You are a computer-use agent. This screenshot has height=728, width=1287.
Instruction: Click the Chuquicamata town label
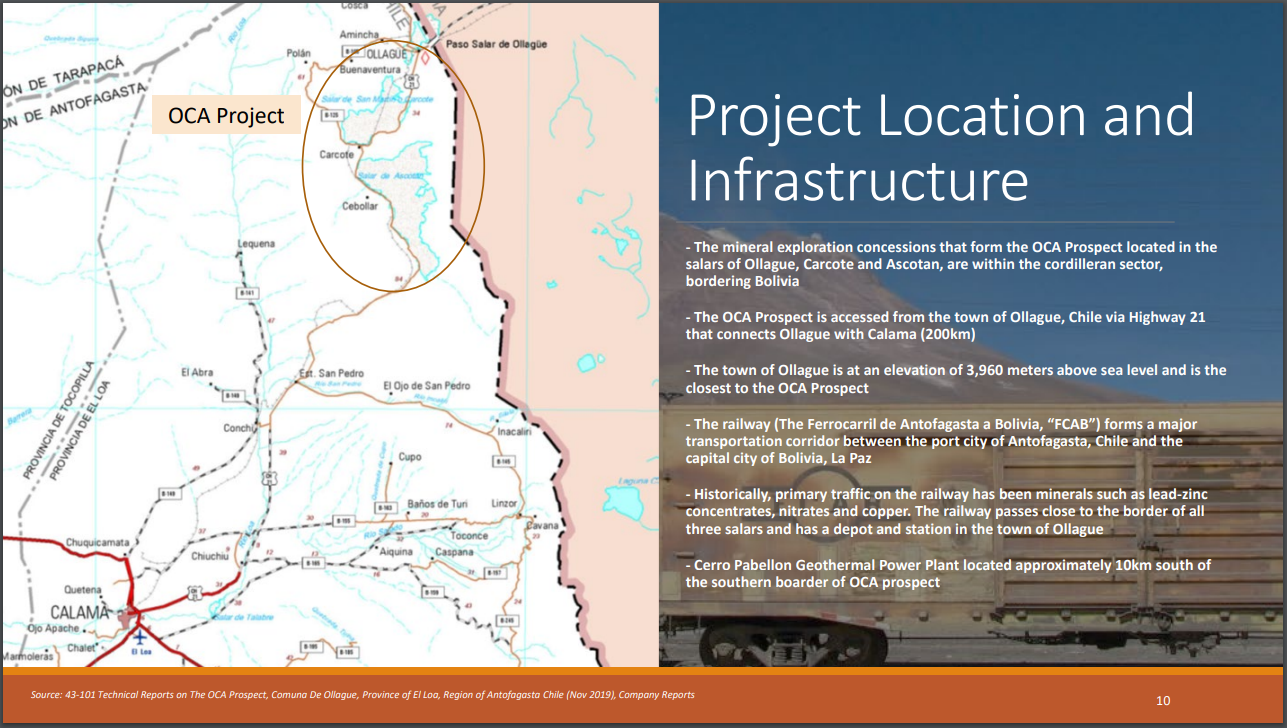click(x=97, y=543)
